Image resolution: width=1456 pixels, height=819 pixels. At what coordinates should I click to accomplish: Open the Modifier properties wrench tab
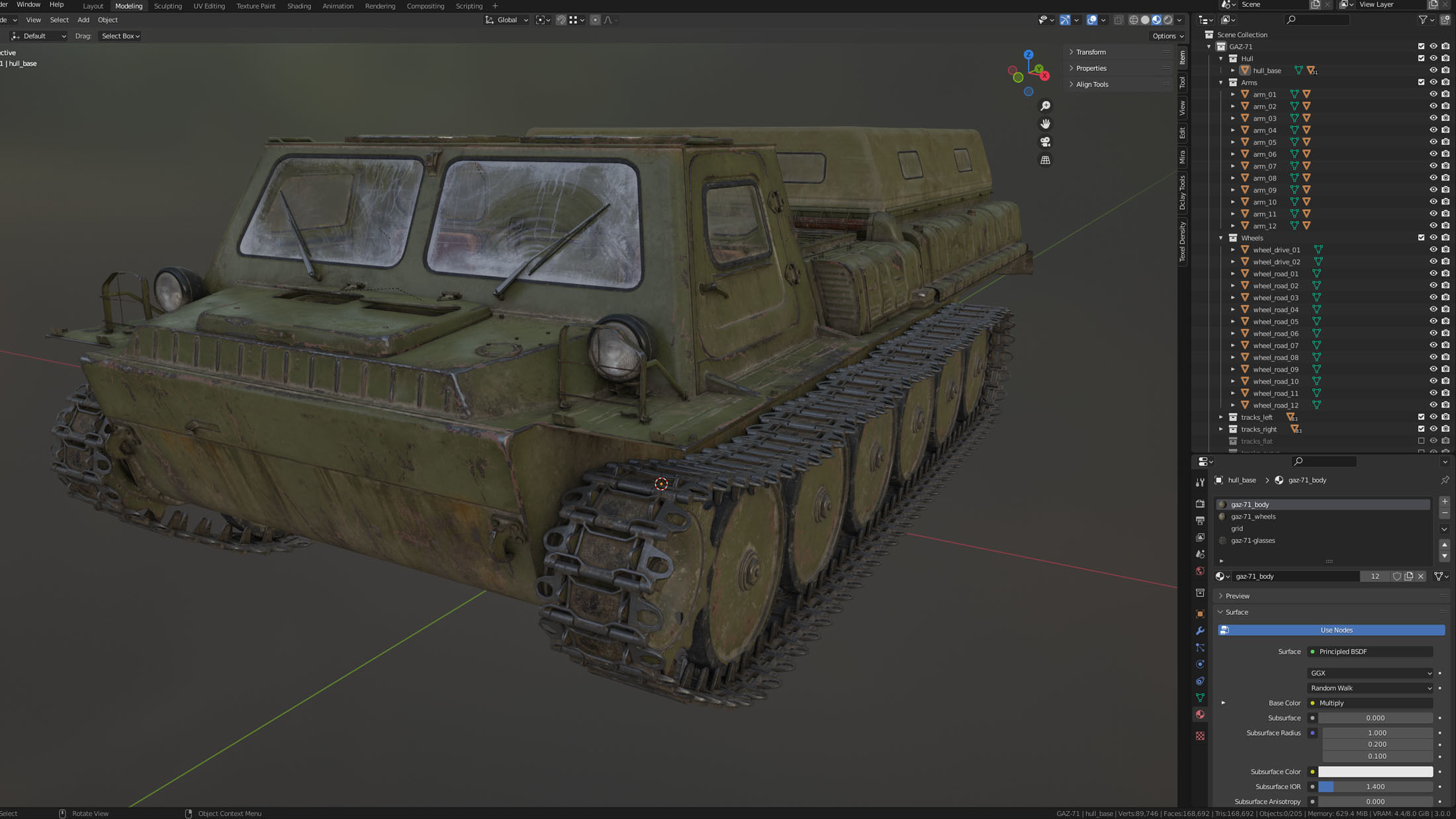coord(1200,631)
